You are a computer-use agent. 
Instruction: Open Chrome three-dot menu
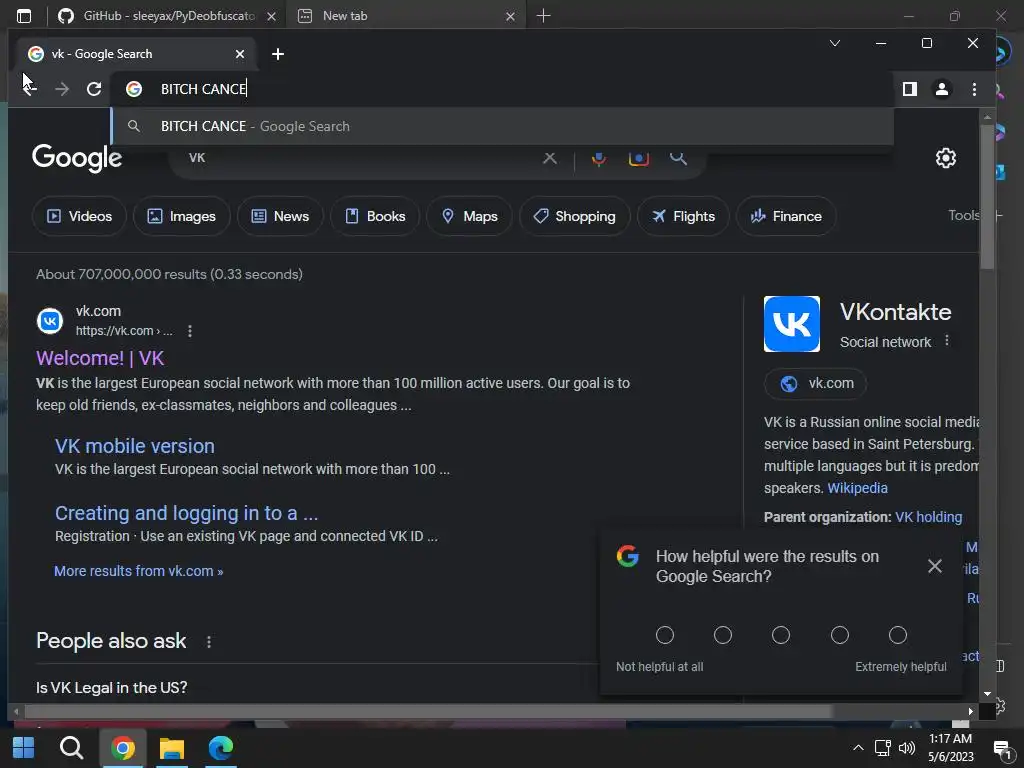pos(974,89)
